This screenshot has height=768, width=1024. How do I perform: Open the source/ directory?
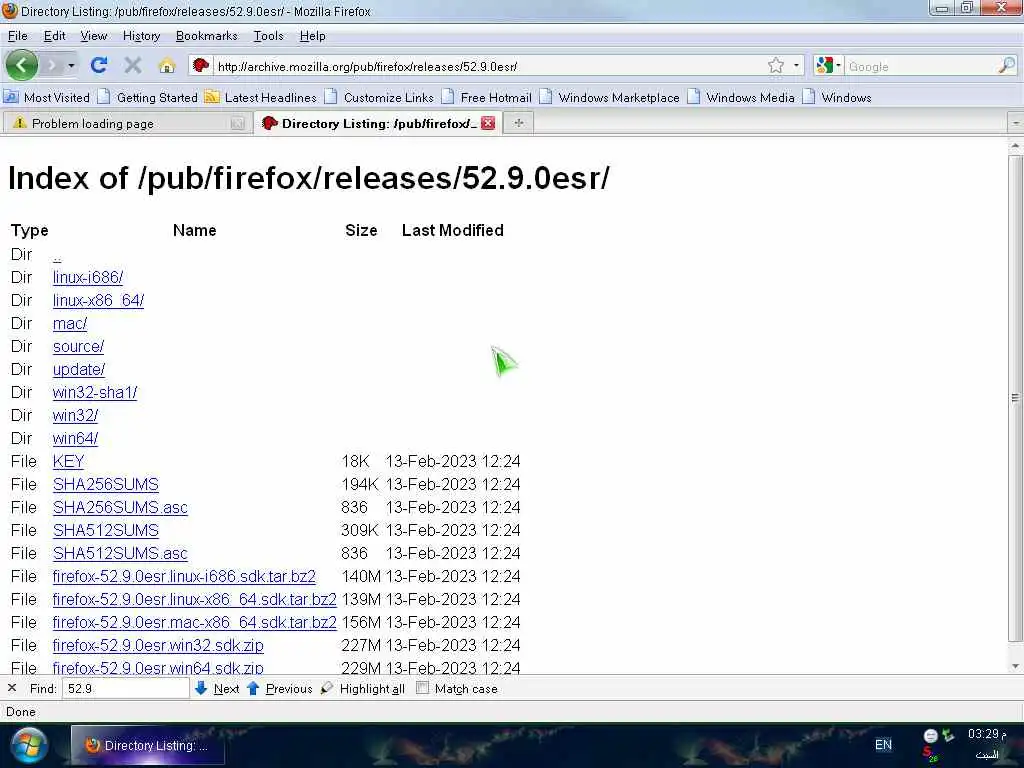pos(78,346)
